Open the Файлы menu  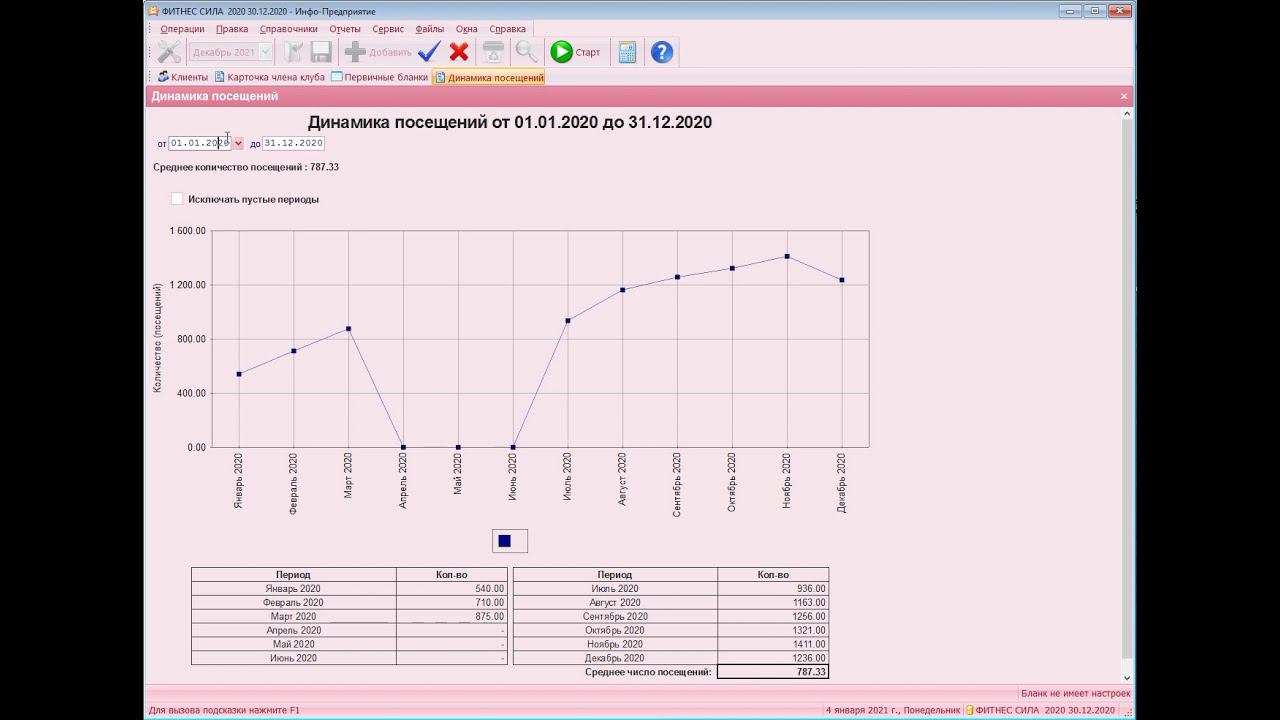(x=430, y=29)
